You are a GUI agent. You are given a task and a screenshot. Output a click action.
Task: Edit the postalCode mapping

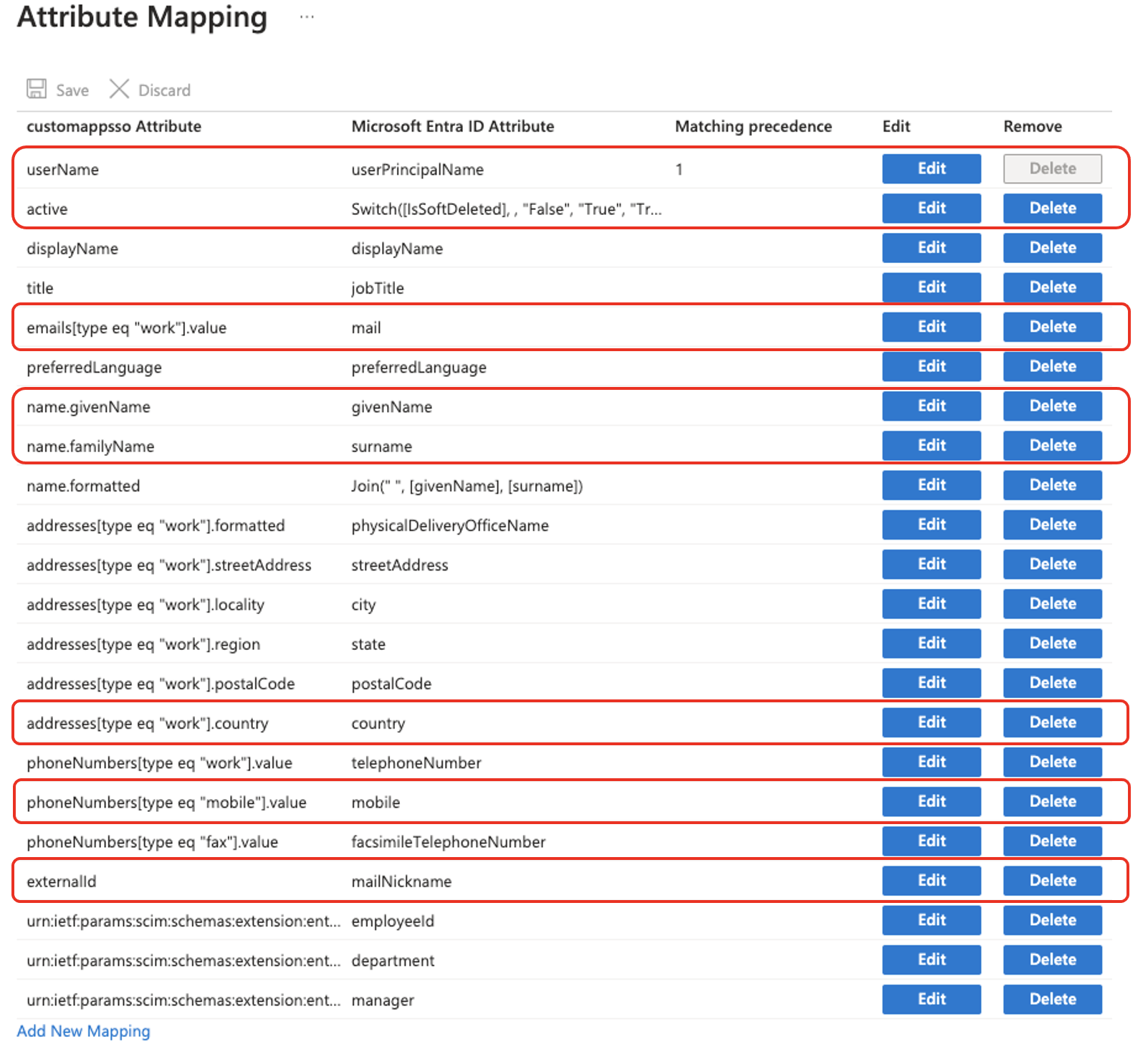931,683
